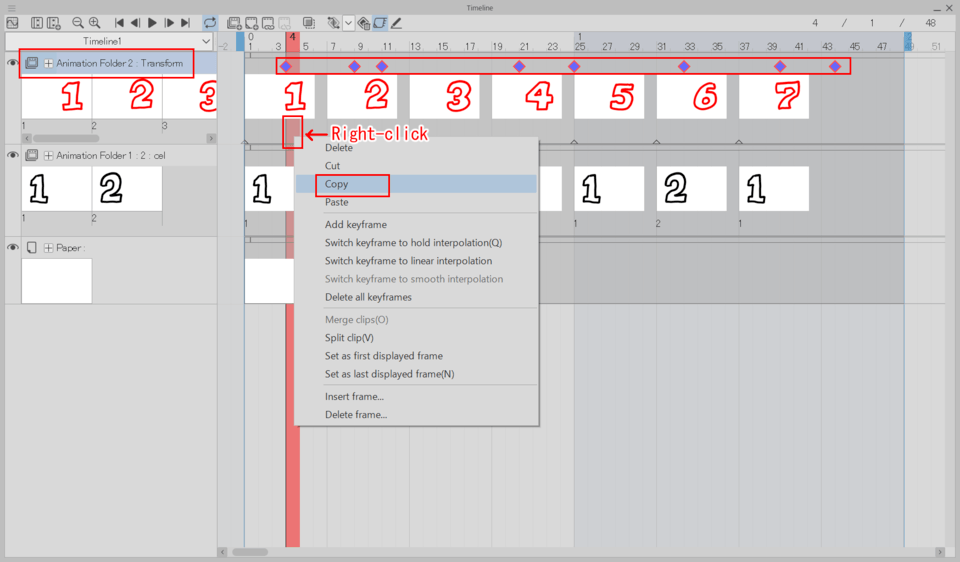
Task: Toggle keyframe editing on the layer
Action: click(x=333, y=23)
